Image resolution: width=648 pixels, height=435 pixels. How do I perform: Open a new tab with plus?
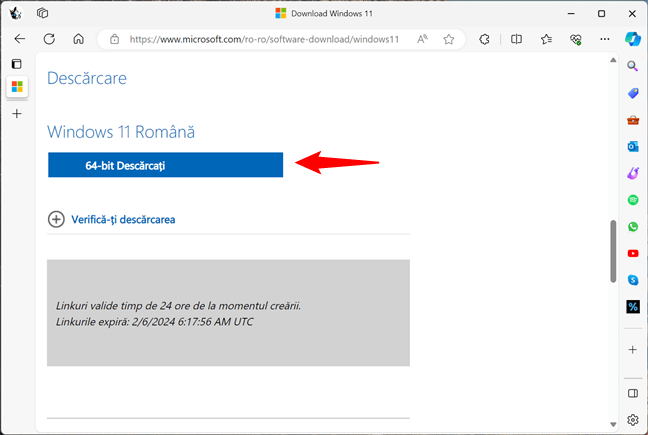[17, 114]
